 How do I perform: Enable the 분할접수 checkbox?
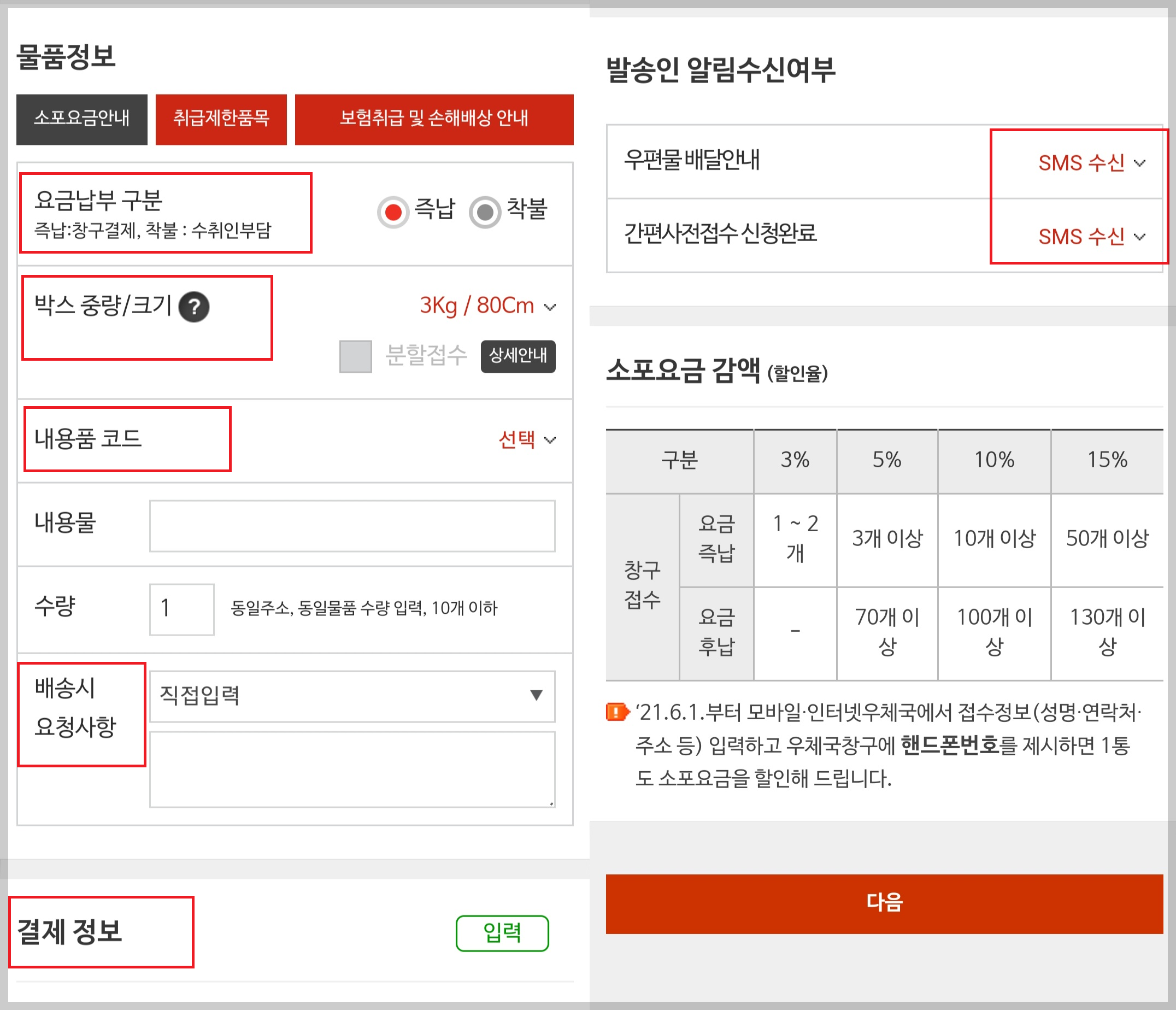pos(355,356)
